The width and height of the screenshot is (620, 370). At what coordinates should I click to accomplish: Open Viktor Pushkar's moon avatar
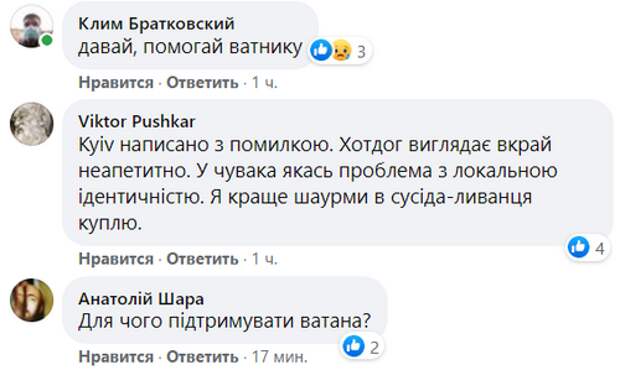coord(32,124)
